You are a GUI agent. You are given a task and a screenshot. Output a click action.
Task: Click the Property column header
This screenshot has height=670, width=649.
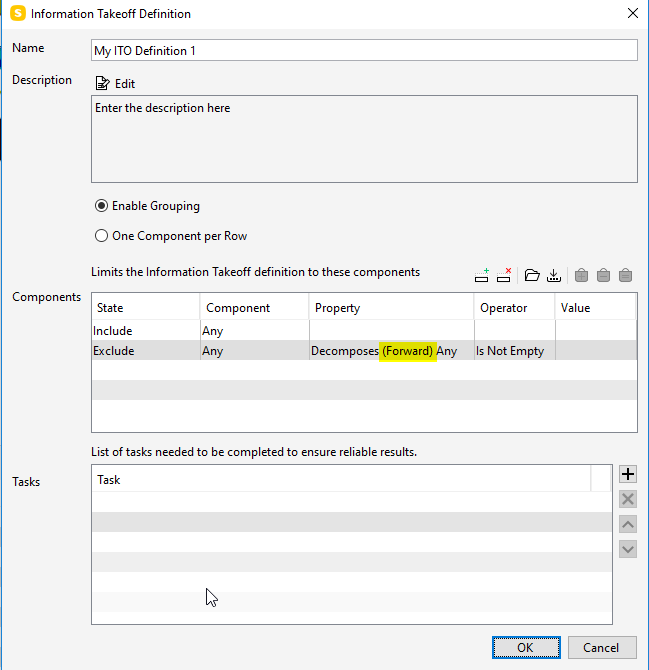(x=391, y=308)
